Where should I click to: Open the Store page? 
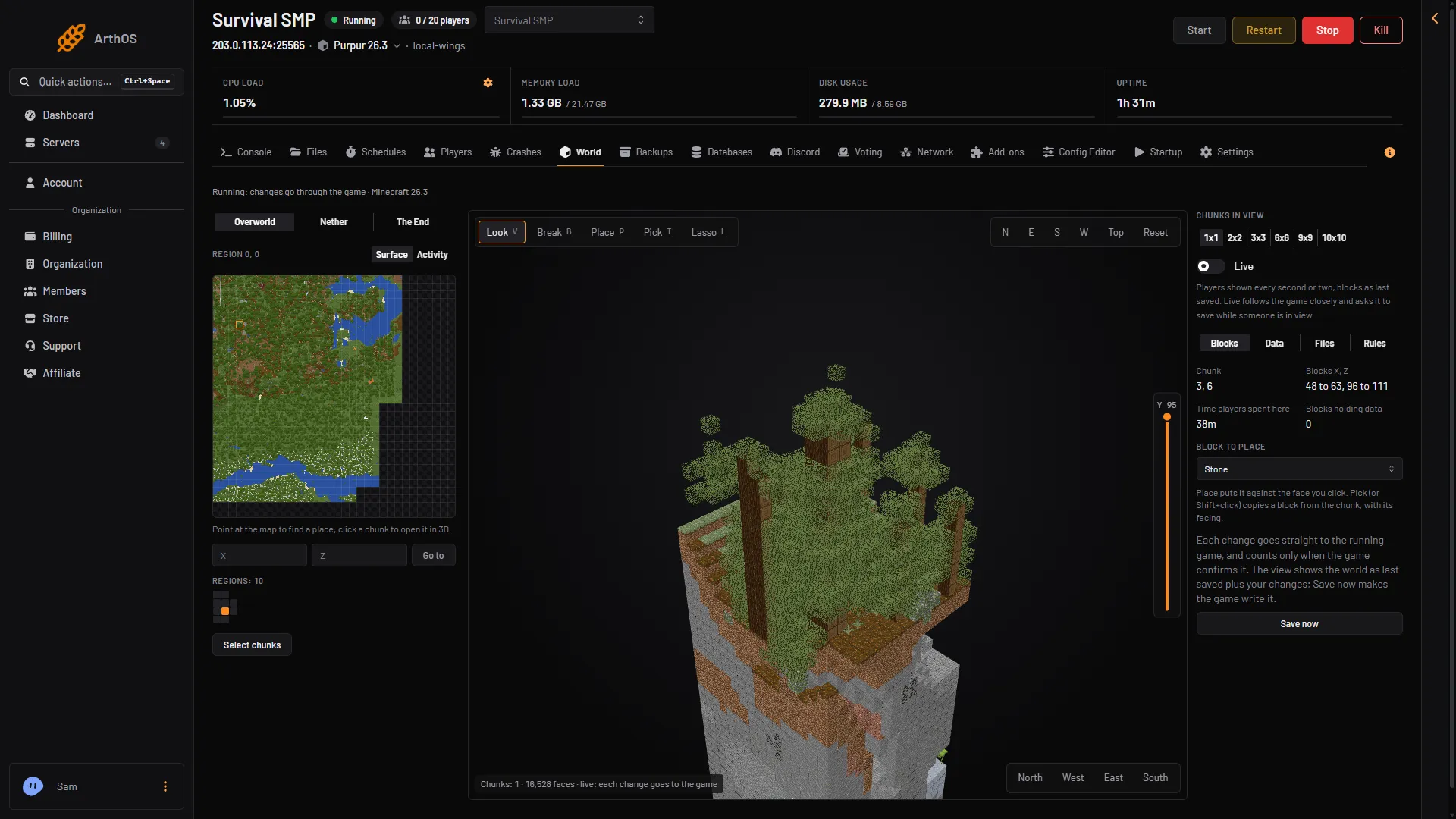point(96,318)
